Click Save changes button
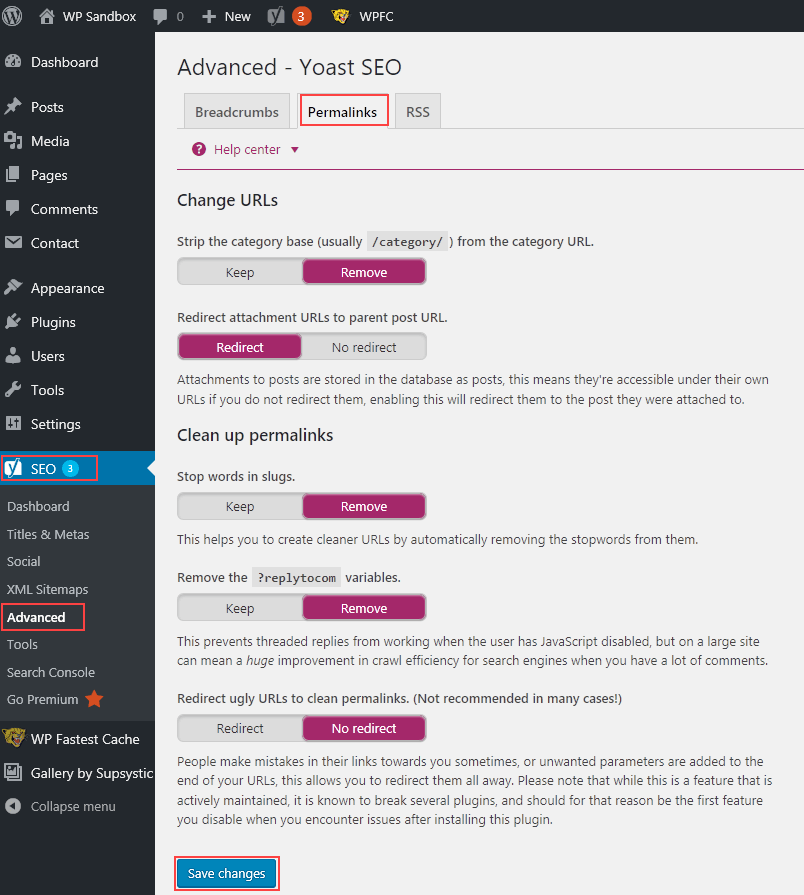The image size is (804, 895). (x=227, y=873)
